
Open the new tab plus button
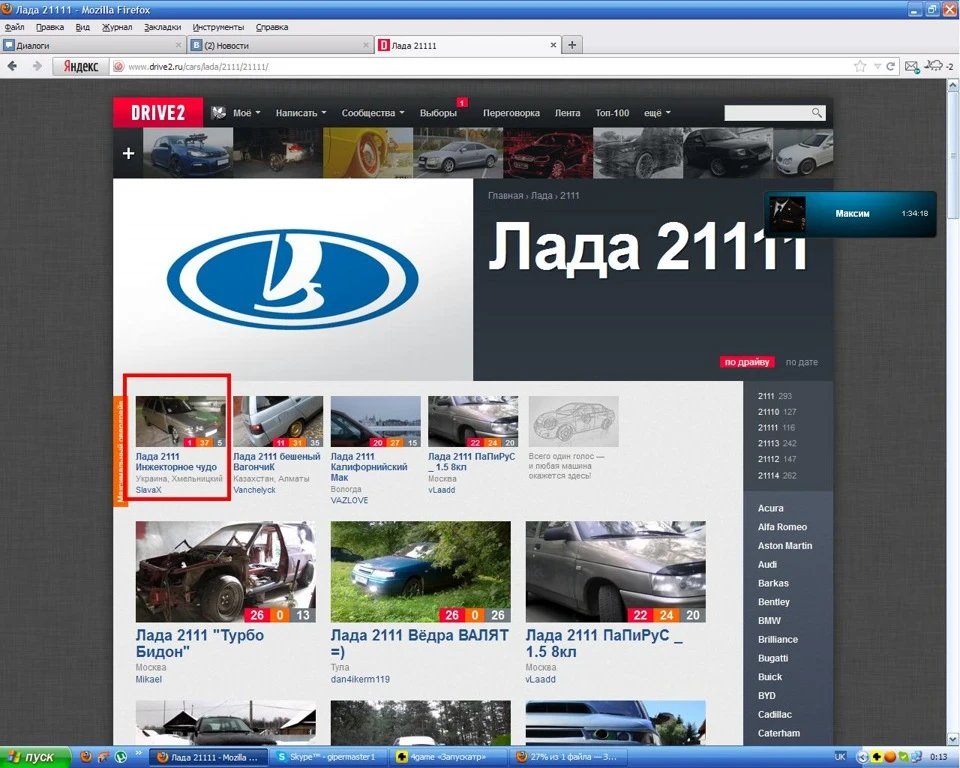click(x=572, y=45)
